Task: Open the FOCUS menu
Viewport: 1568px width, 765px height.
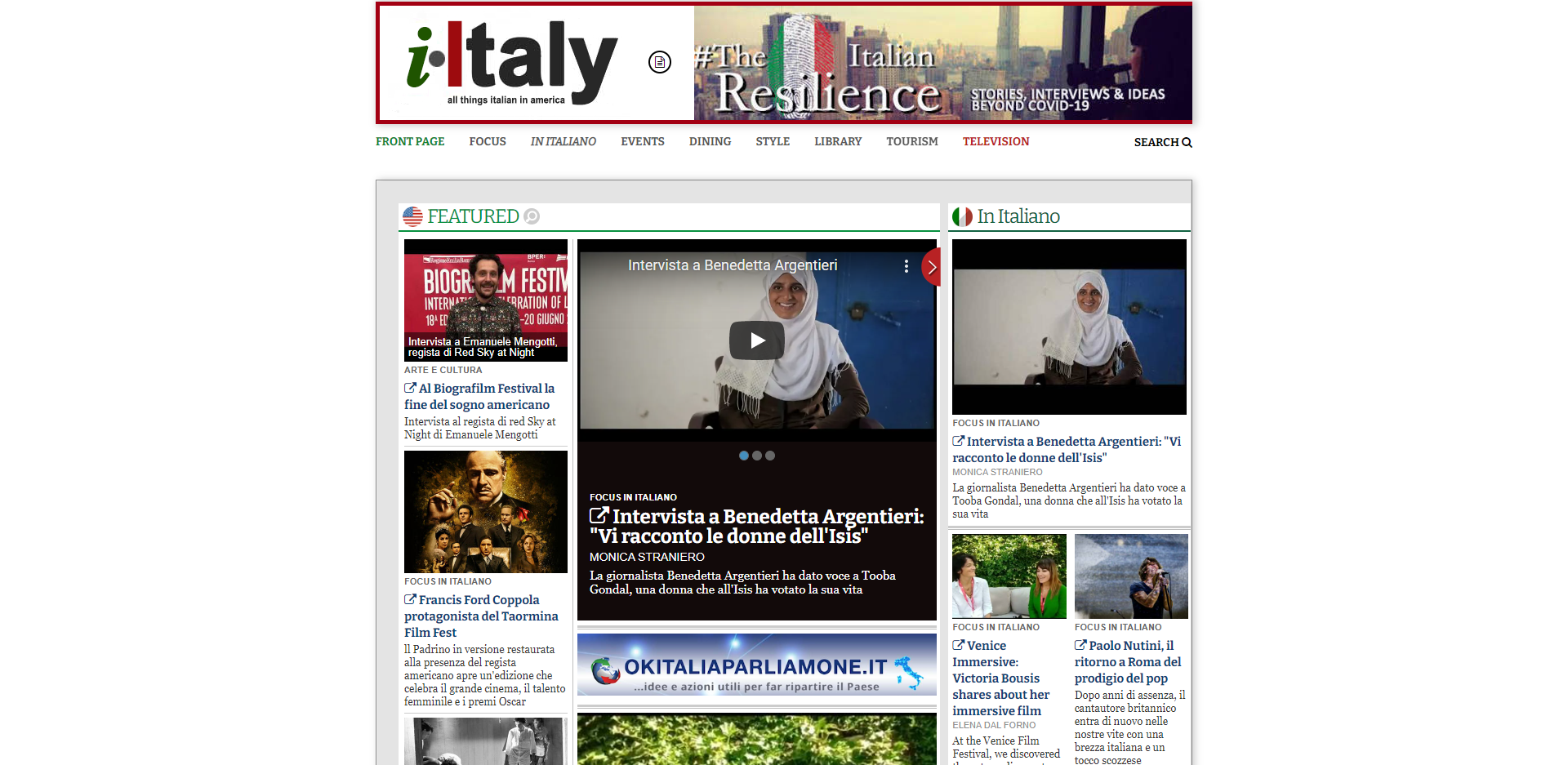Action: 488,142
